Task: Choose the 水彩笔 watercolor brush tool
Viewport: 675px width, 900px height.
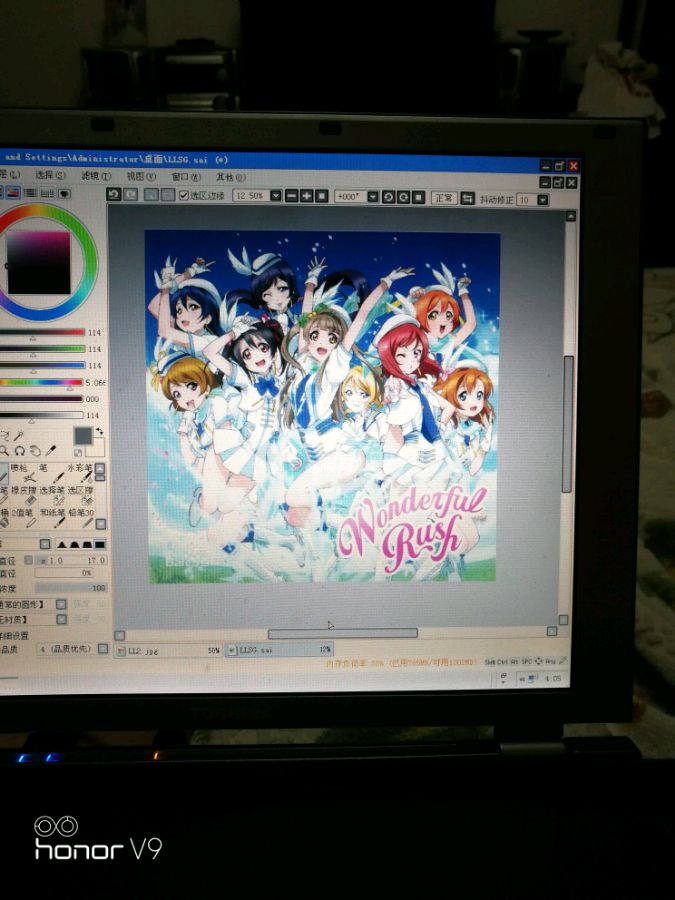Action: click(81, 474)
